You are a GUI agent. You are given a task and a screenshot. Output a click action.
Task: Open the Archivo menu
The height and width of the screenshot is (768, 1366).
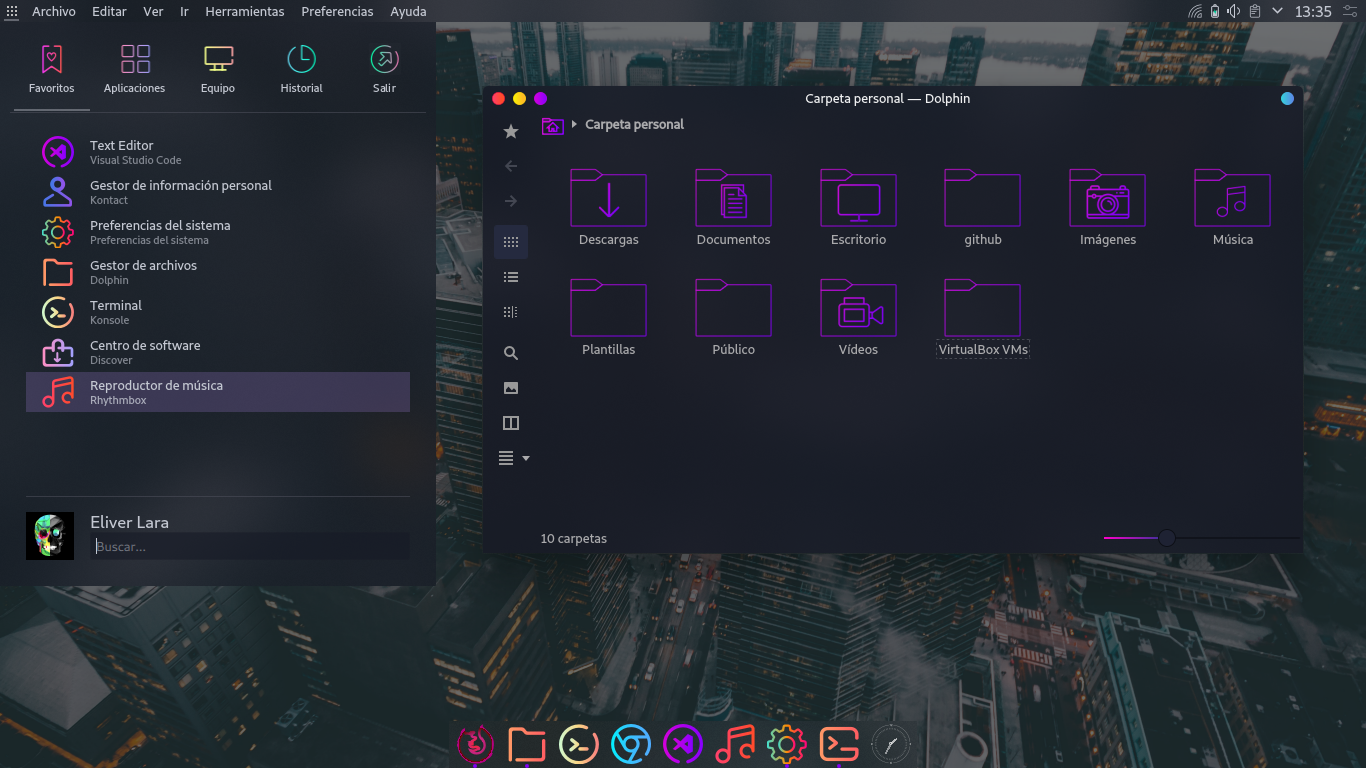(x=54, y=11)
